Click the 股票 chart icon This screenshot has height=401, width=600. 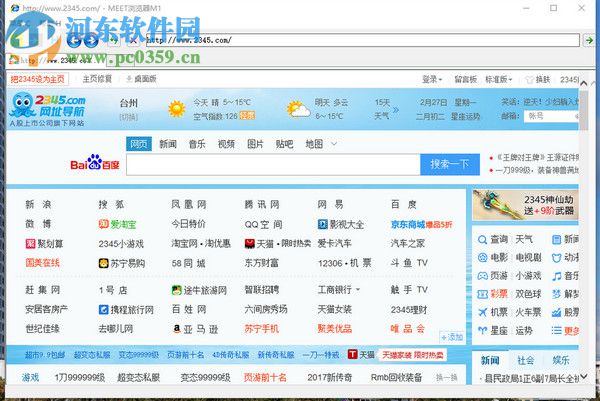pos(556,312)
